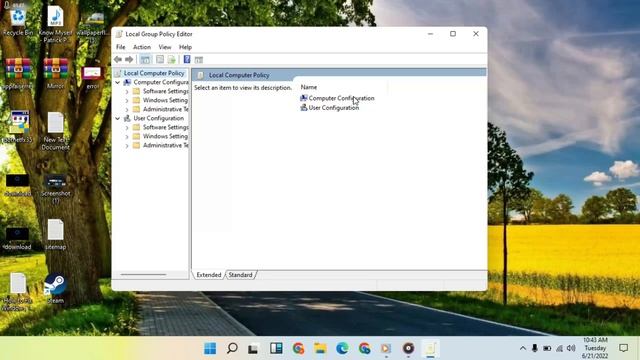
Task: Open the Windows Start menu
Action: coord(210,348)
